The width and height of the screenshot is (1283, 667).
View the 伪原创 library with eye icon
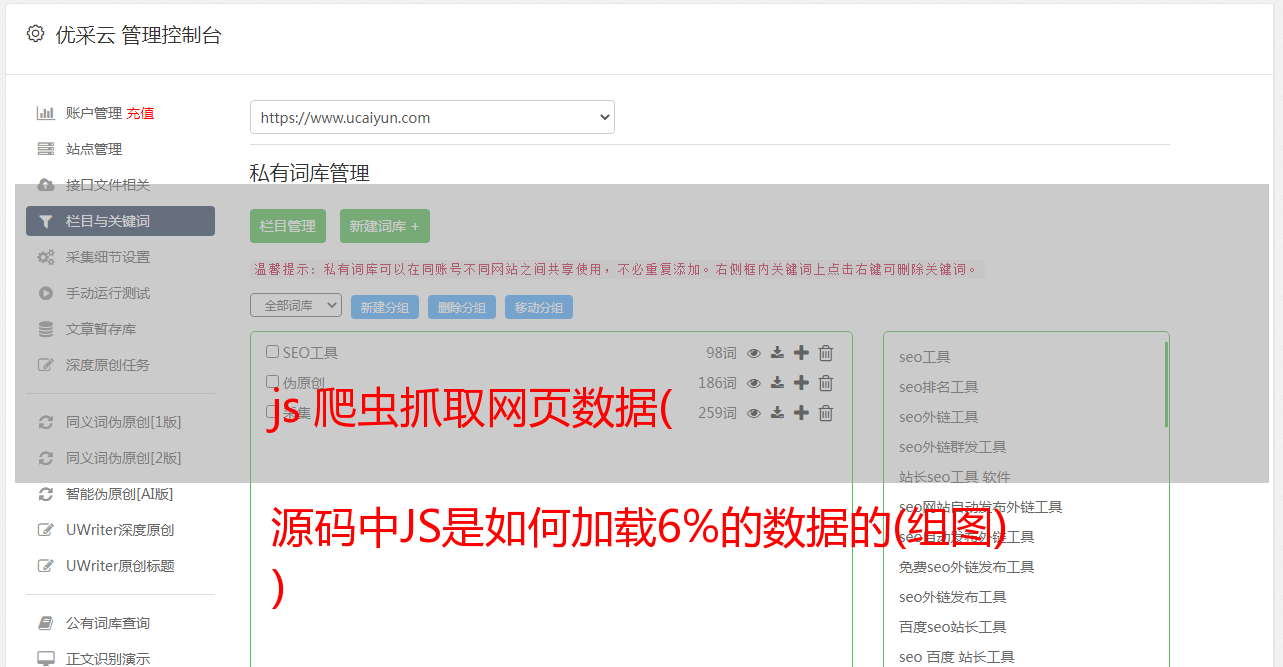click(x=754, y=383)
